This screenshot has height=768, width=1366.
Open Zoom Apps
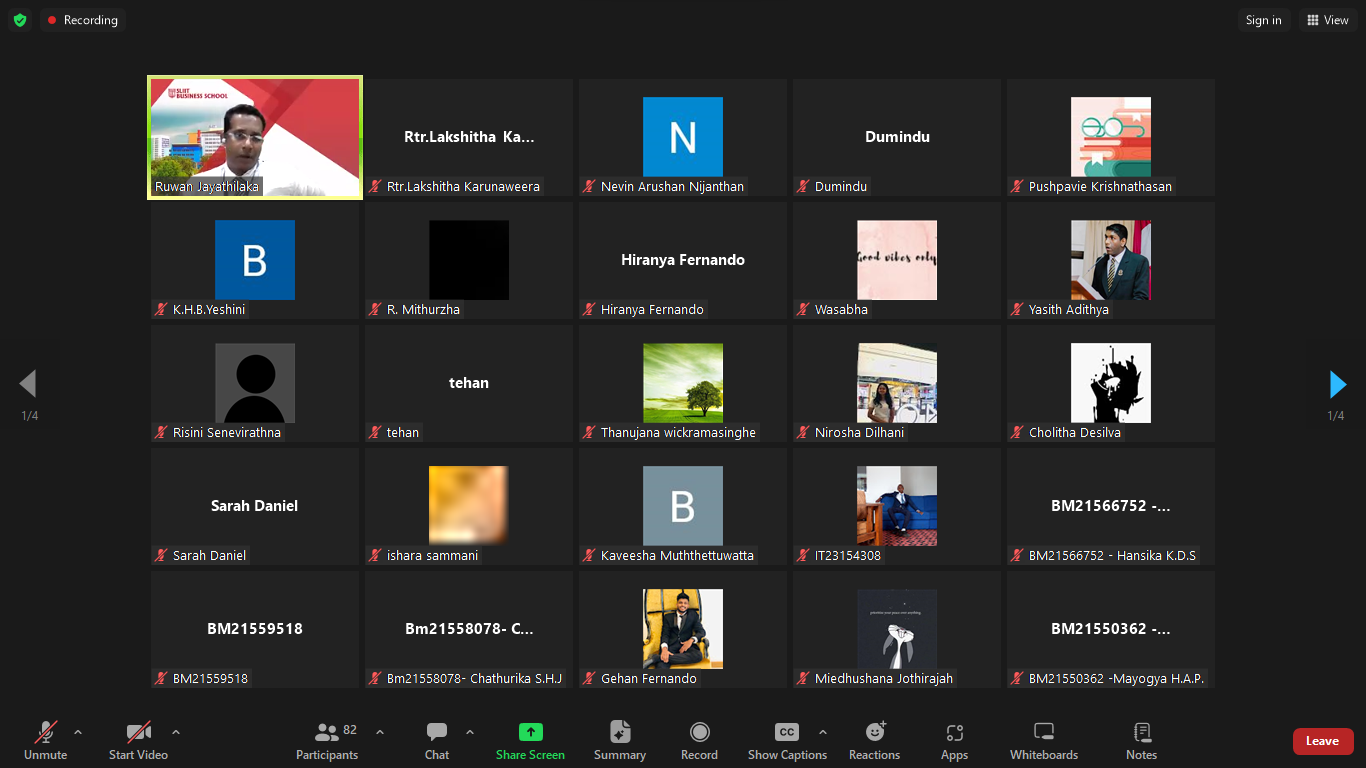tap(954, 740)
